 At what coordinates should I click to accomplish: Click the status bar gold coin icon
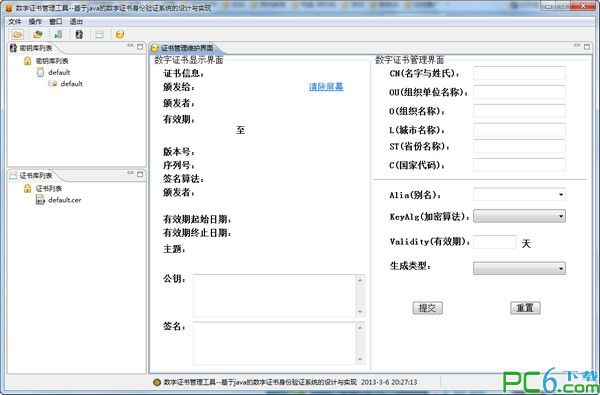tap(157, 382)
